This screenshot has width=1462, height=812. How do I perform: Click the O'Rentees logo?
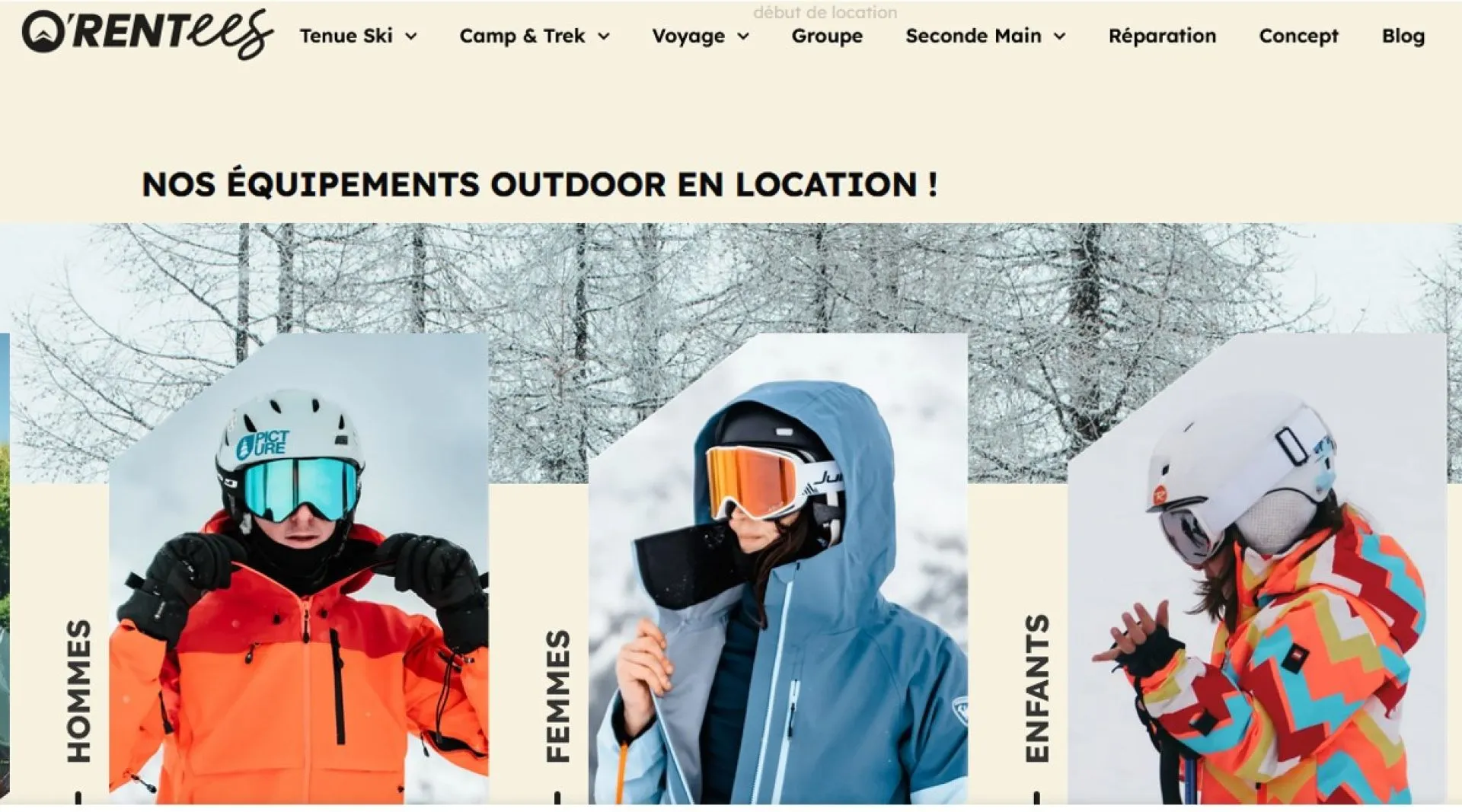(x=148, y=34)
